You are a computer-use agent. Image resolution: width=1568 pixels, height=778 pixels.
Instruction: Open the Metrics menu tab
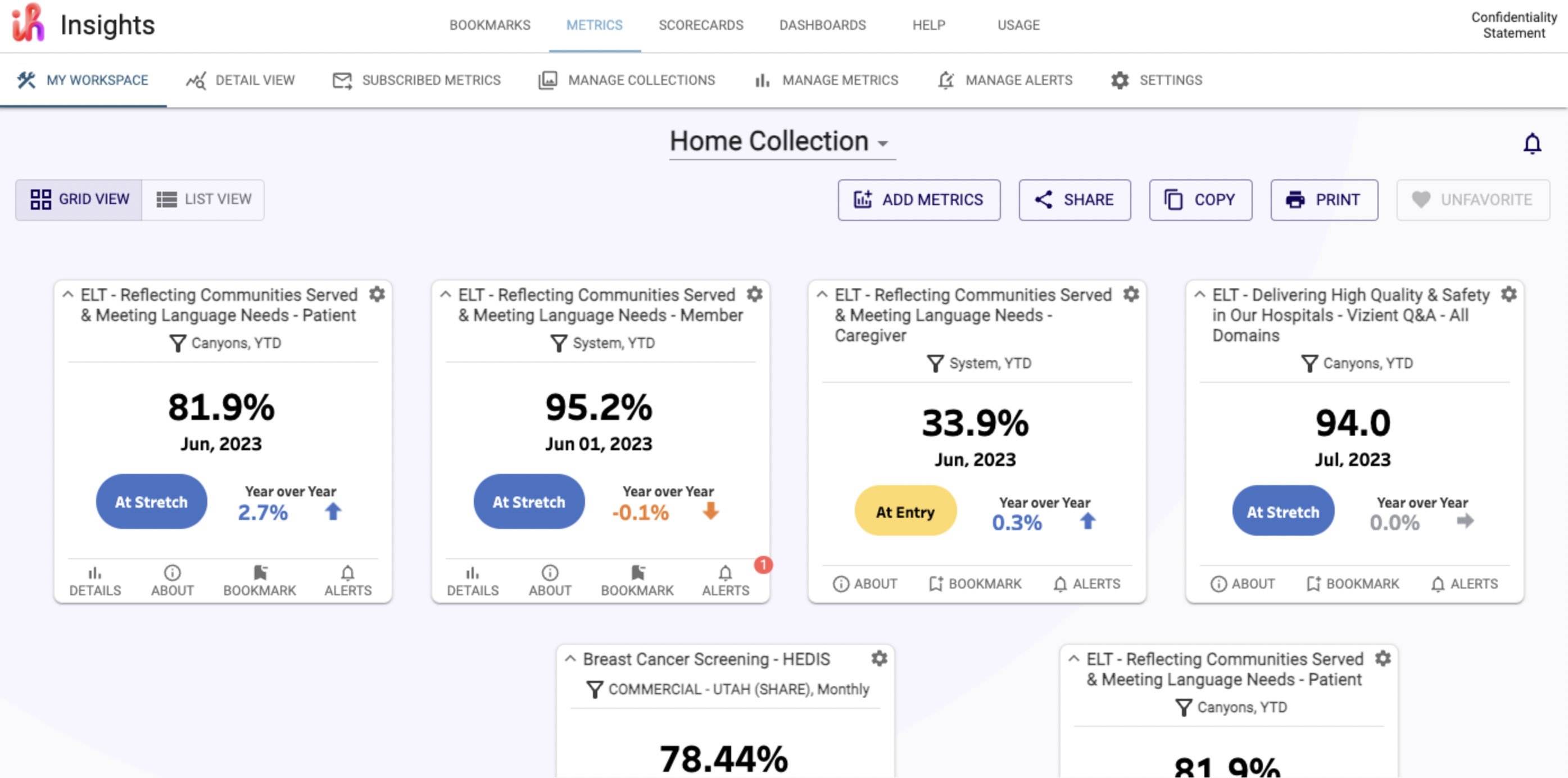pyautogui.click(x=594, y=25)
